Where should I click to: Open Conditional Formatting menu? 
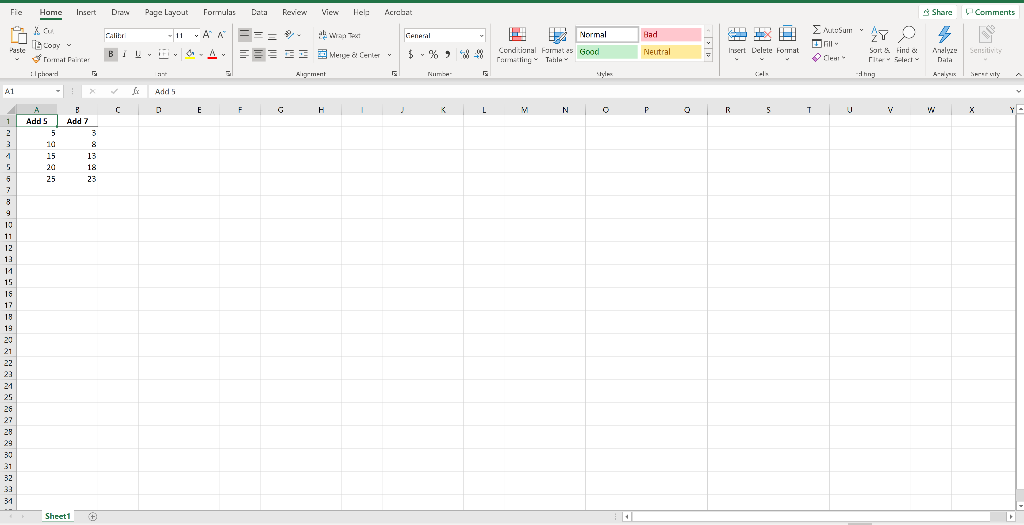(x=517, y=45)
